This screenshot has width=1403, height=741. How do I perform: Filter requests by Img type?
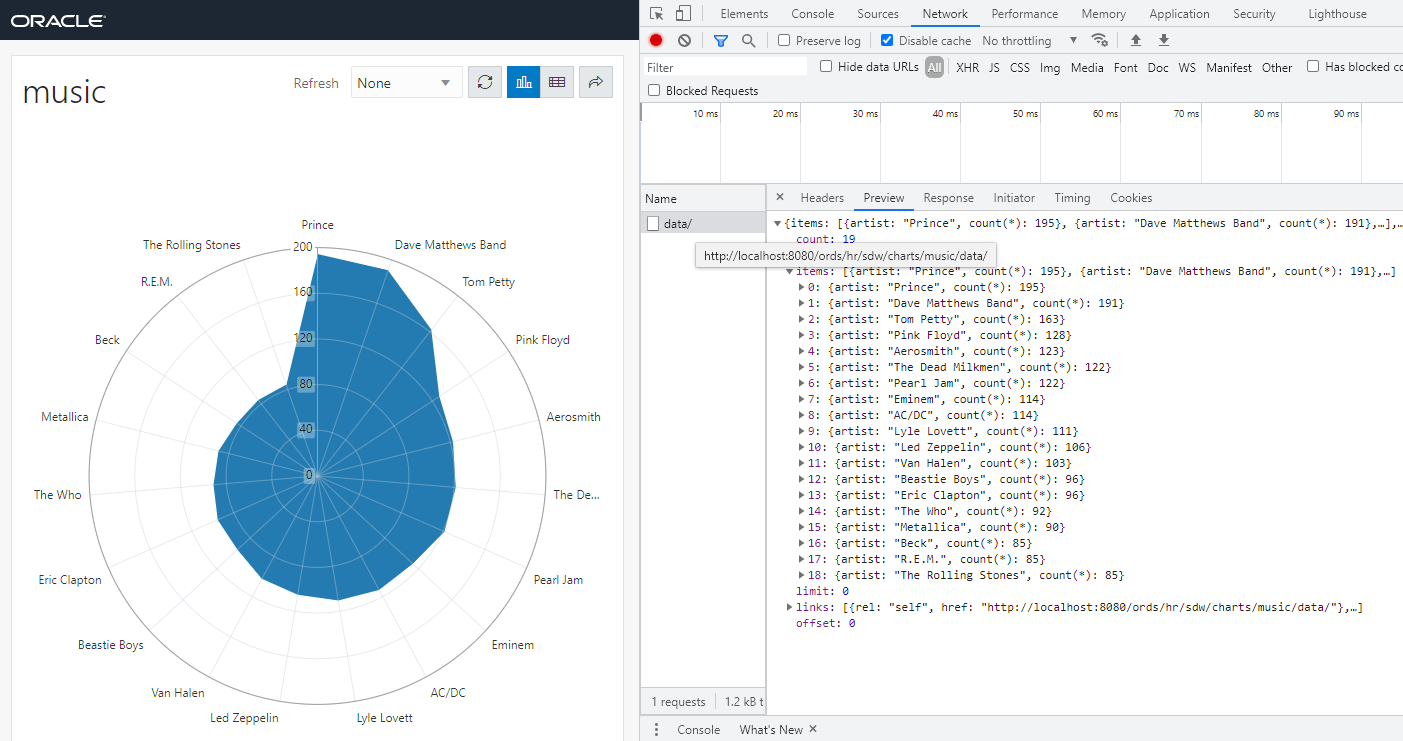(1050, 67)
